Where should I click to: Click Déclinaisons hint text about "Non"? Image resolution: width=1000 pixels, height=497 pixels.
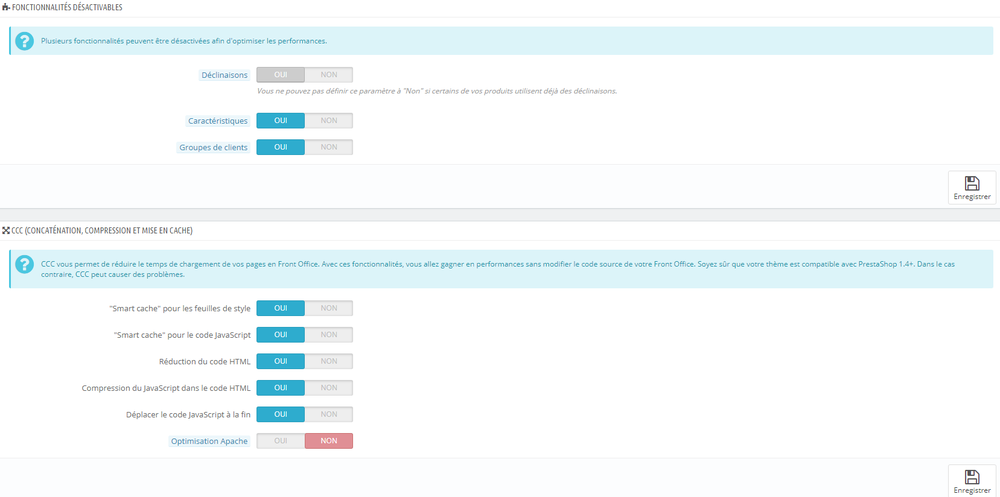436,91
